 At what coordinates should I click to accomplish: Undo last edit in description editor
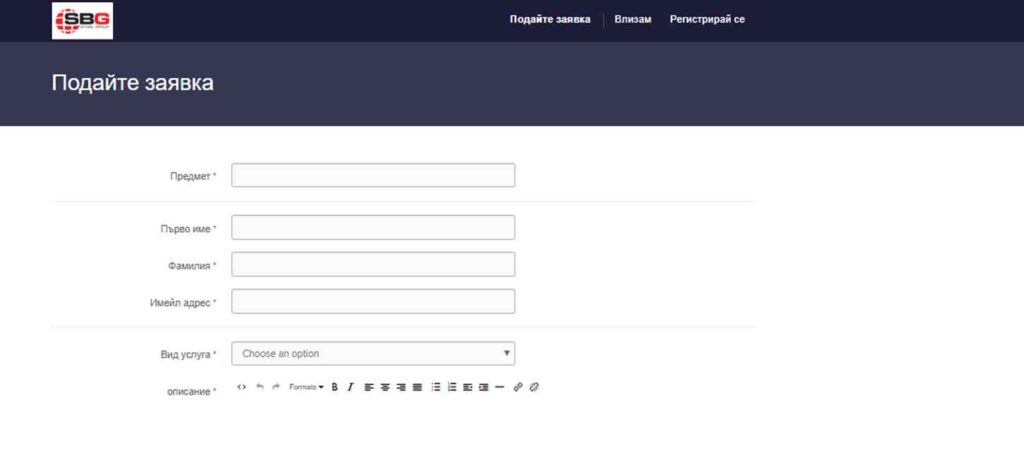[x=259, y=387]
